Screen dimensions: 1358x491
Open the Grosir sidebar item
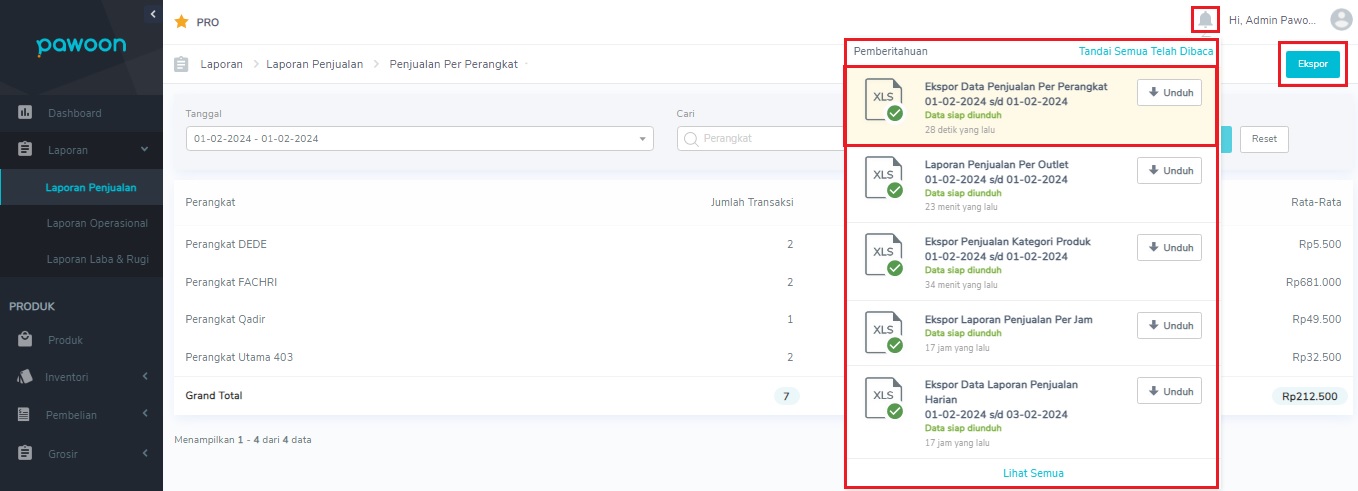click(x=81, y=453)
